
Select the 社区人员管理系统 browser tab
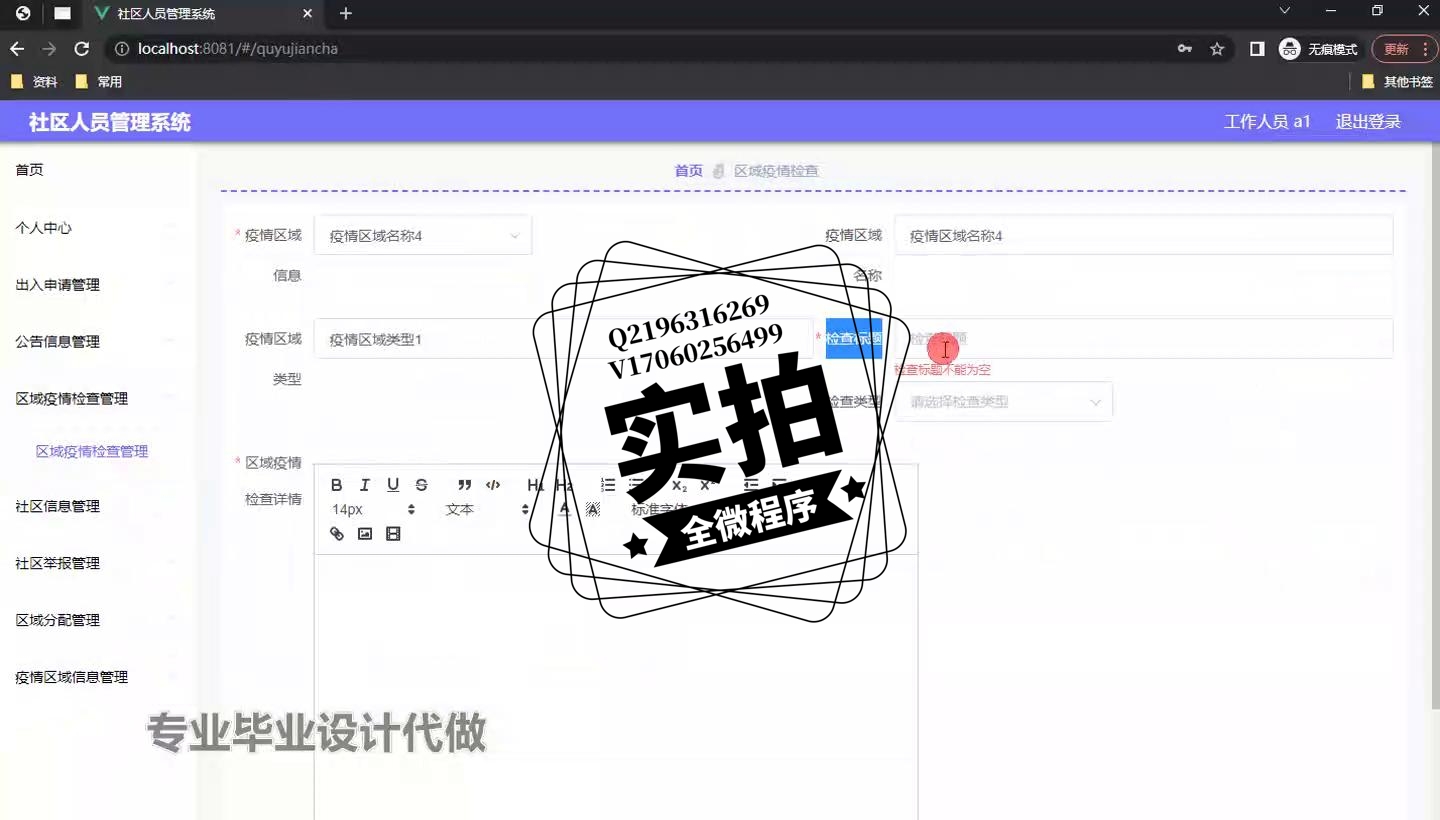(203, 14)
